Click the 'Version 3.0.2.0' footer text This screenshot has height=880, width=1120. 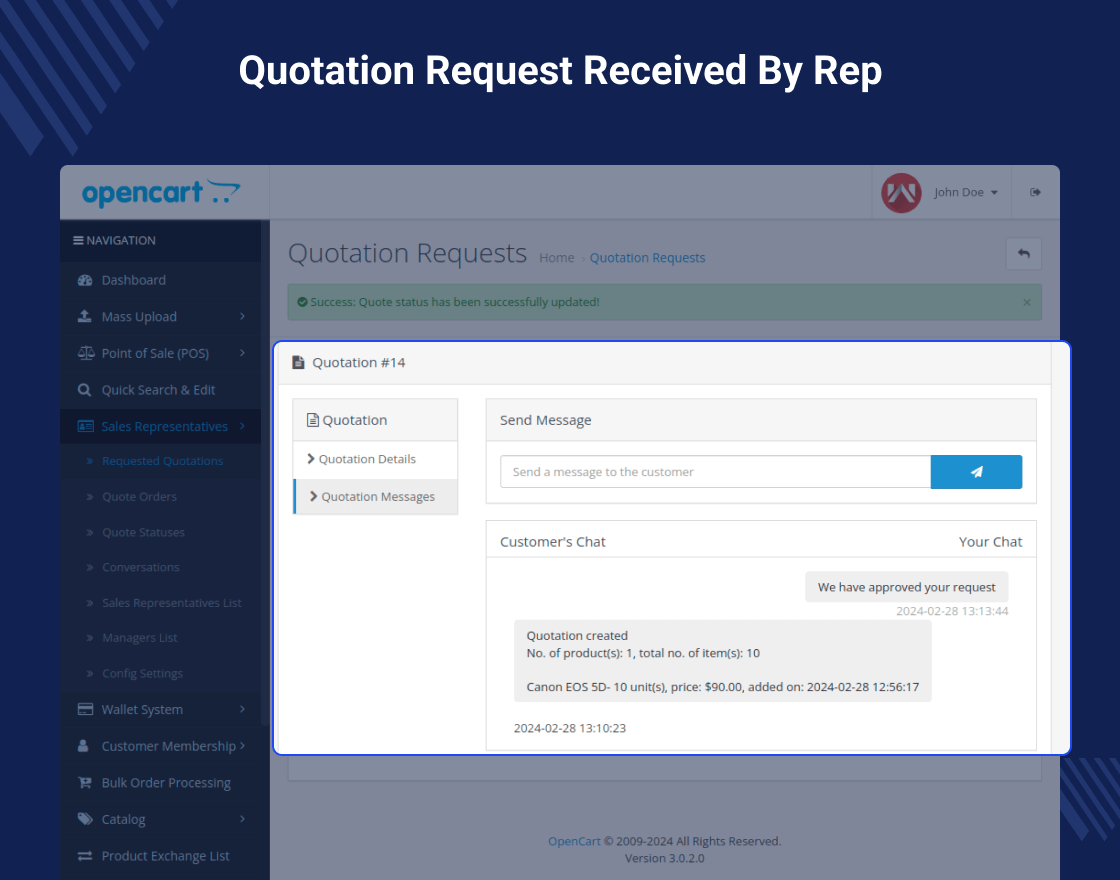click(664, 859)
